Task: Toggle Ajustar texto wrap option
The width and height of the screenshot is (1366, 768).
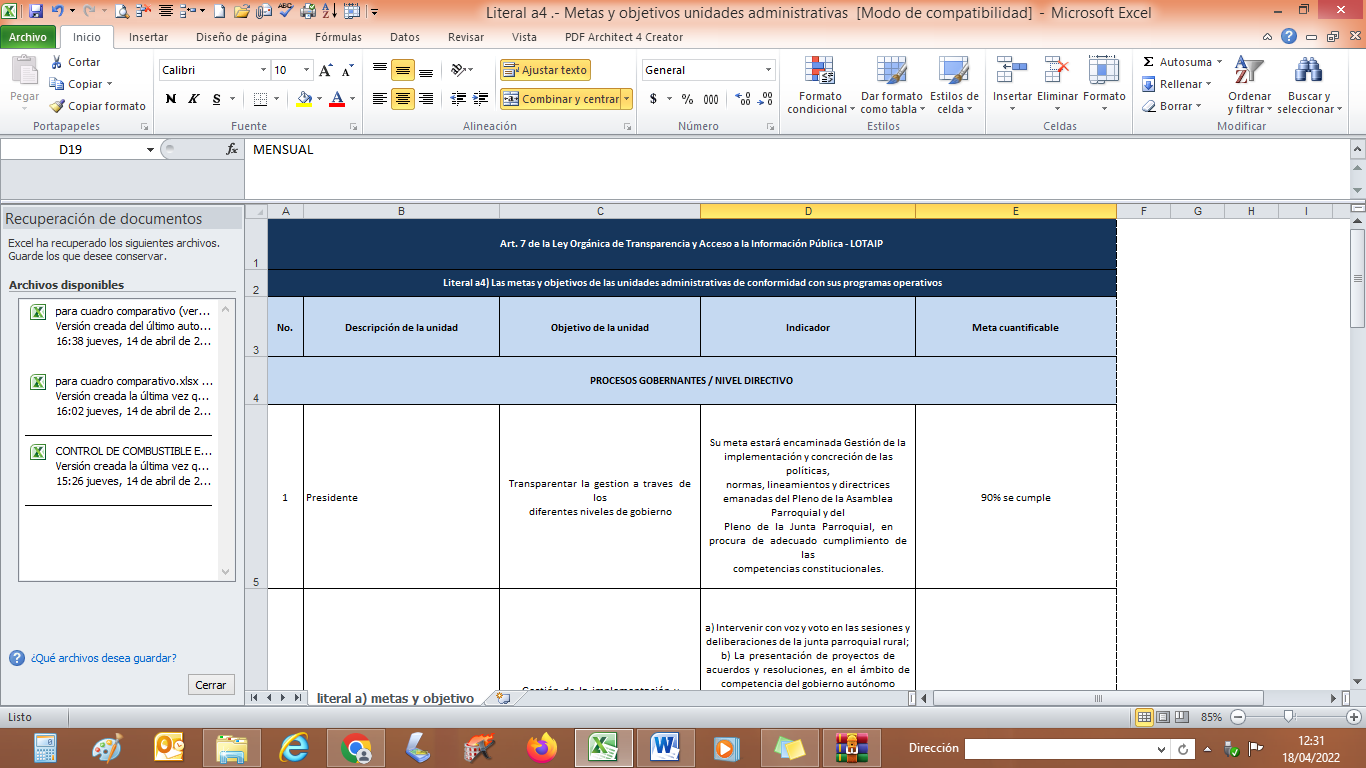Action: pyautogui.click(x=545, y=70)
